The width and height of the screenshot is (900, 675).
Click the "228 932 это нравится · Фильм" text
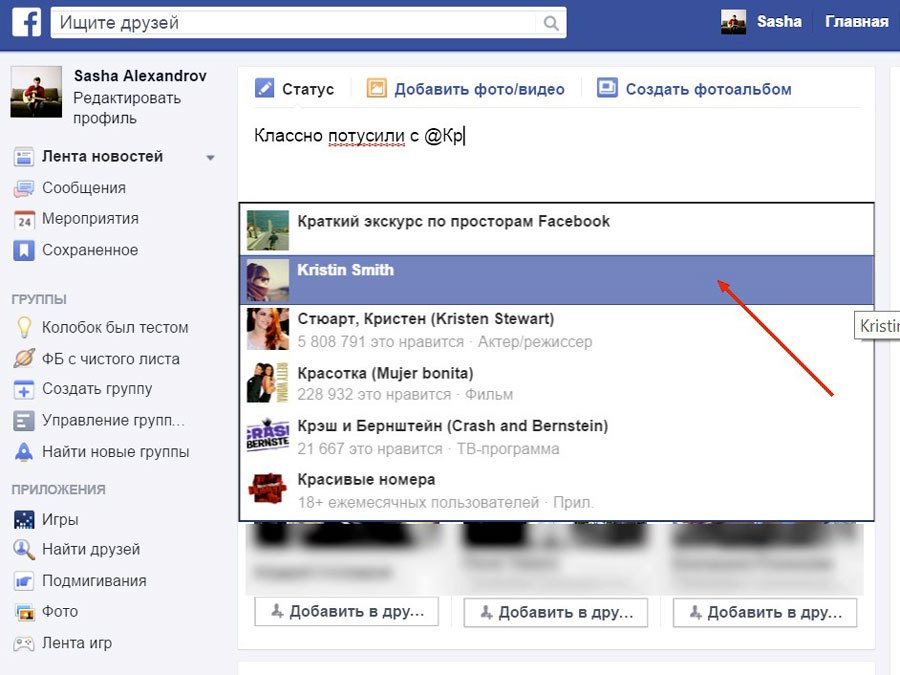[405, 395]
